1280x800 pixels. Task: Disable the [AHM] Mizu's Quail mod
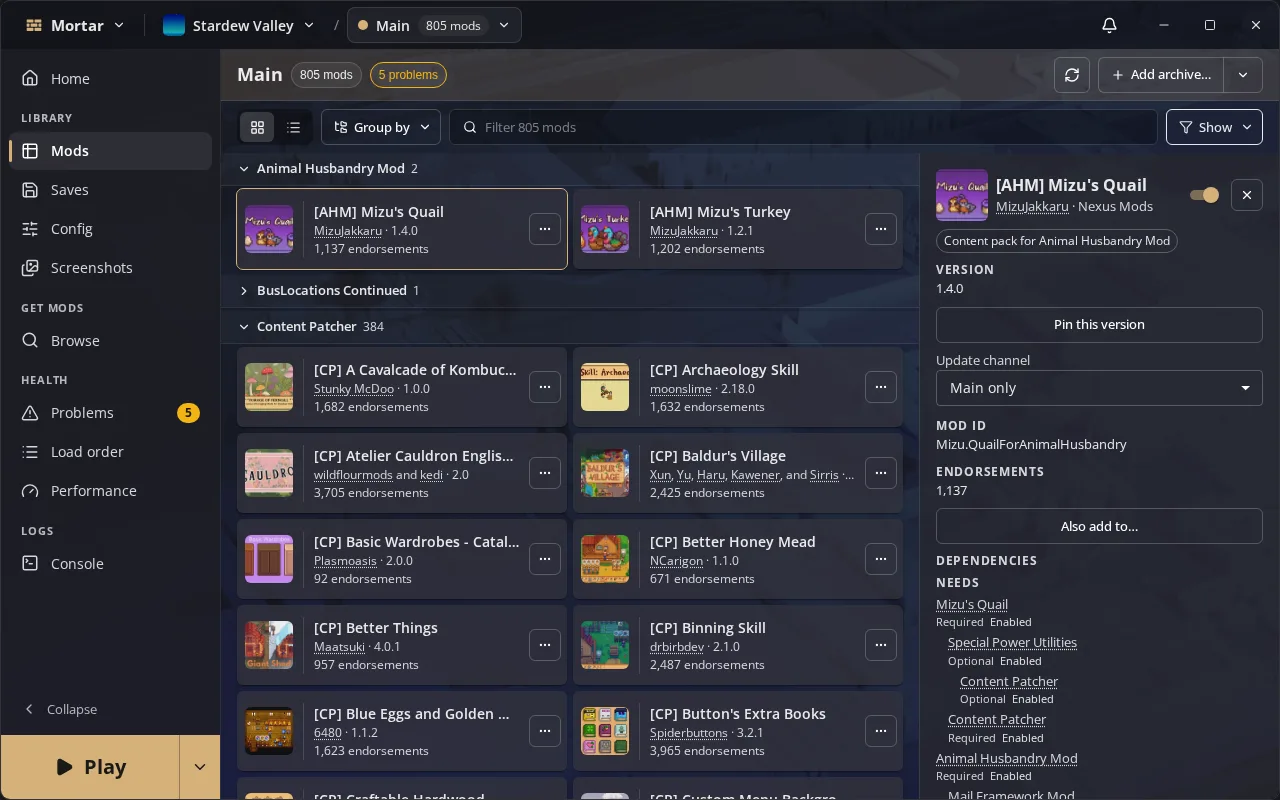coord(1204,195)
